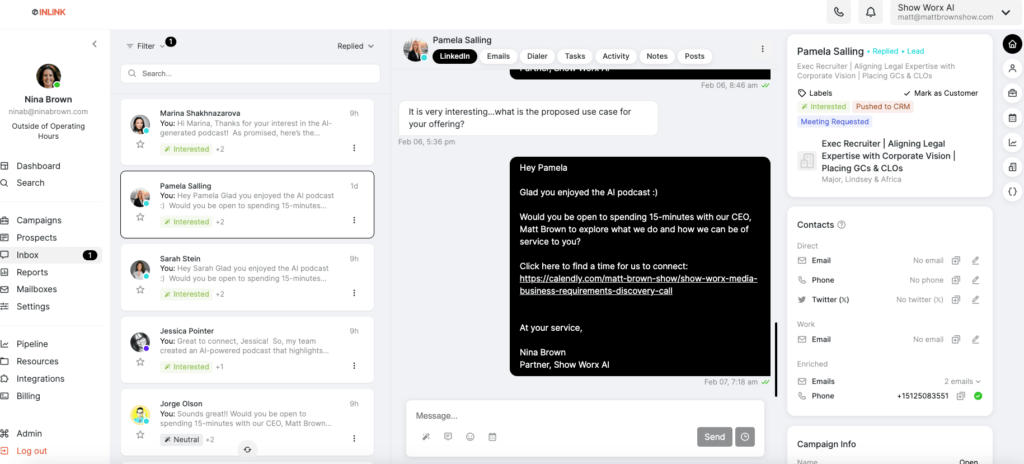
Task: Open the code braces icon in right rail
Action: tap(1012, 191)
